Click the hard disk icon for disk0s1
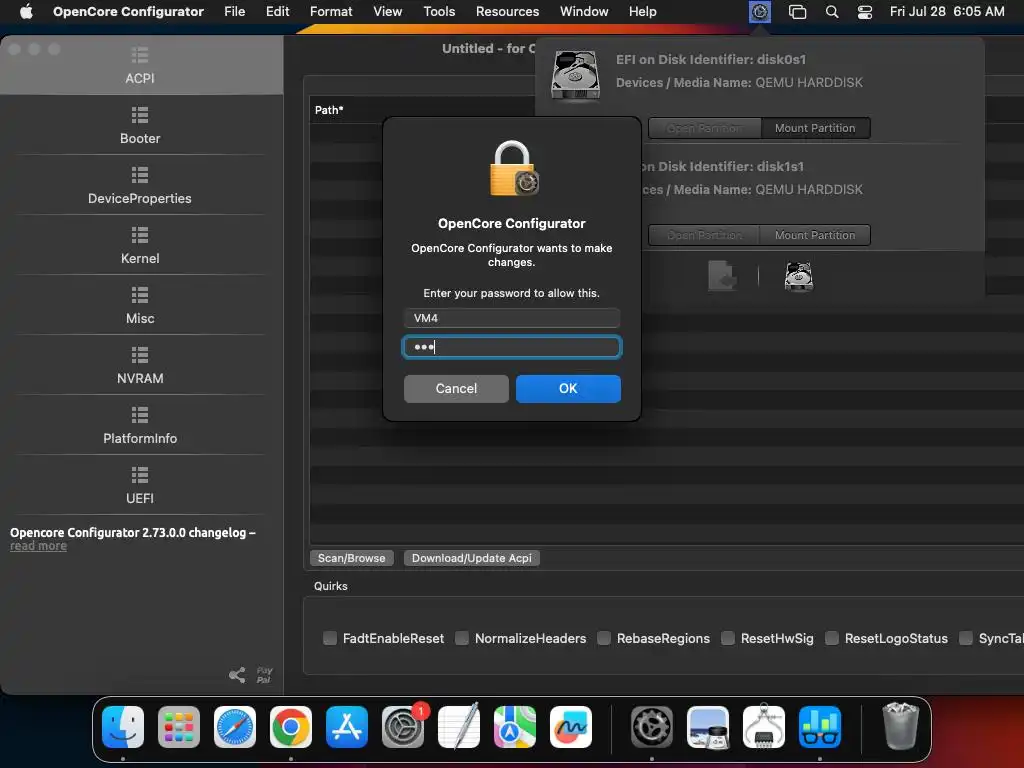Screen dimensions: 1024x768 pyautogui.click(x=575, y=76)
